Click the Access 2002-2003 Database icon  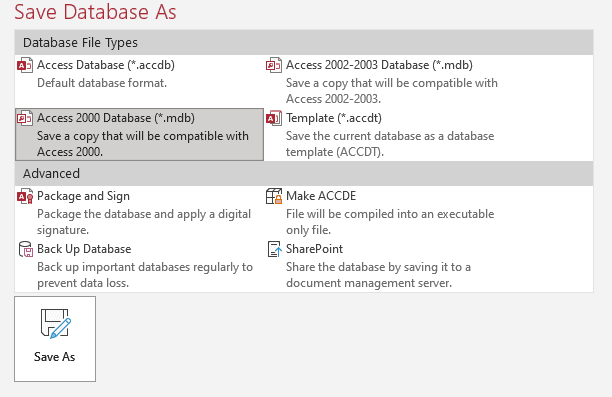pos(274,65)
